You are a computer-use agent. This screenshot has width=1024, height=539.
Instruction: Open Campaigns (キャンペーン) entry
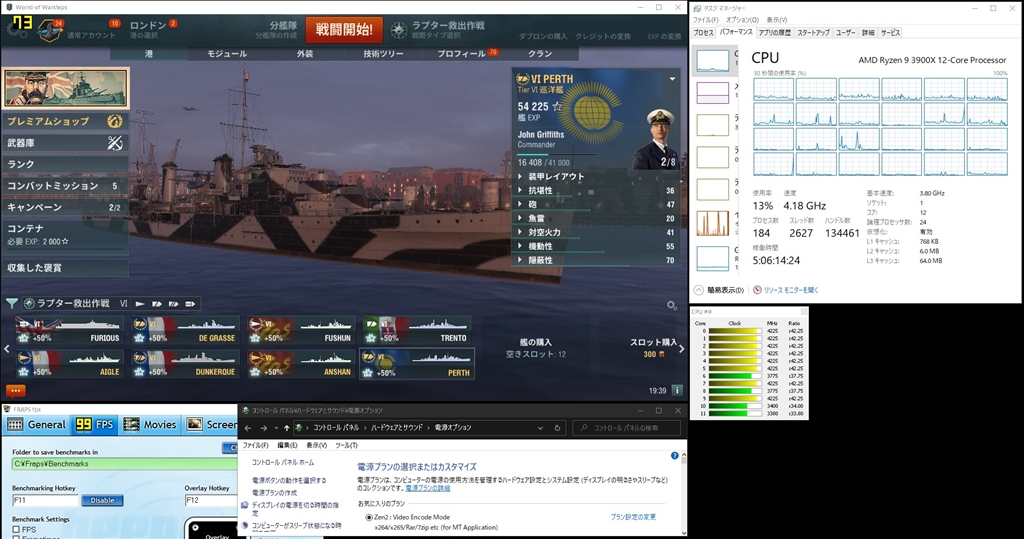[x=64, y=207]
